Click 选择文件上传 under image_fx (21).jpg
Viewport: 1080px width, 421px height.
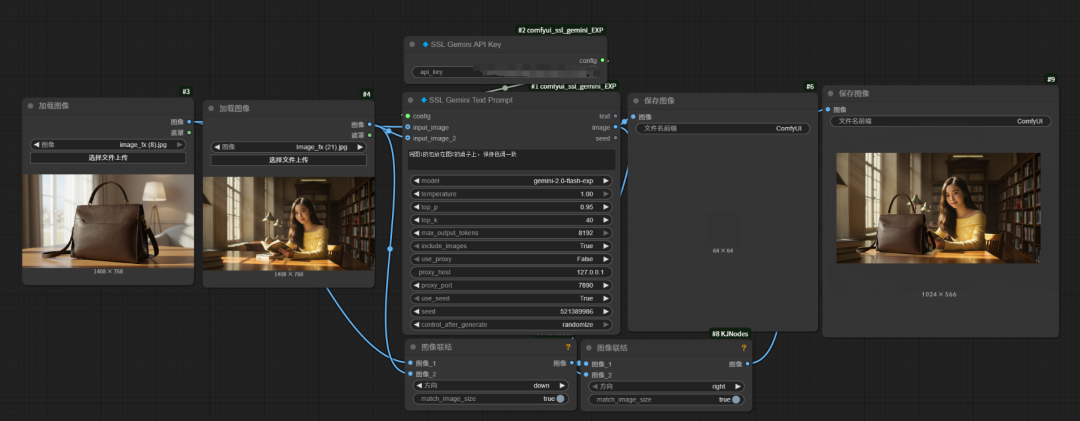coord(289,160)
